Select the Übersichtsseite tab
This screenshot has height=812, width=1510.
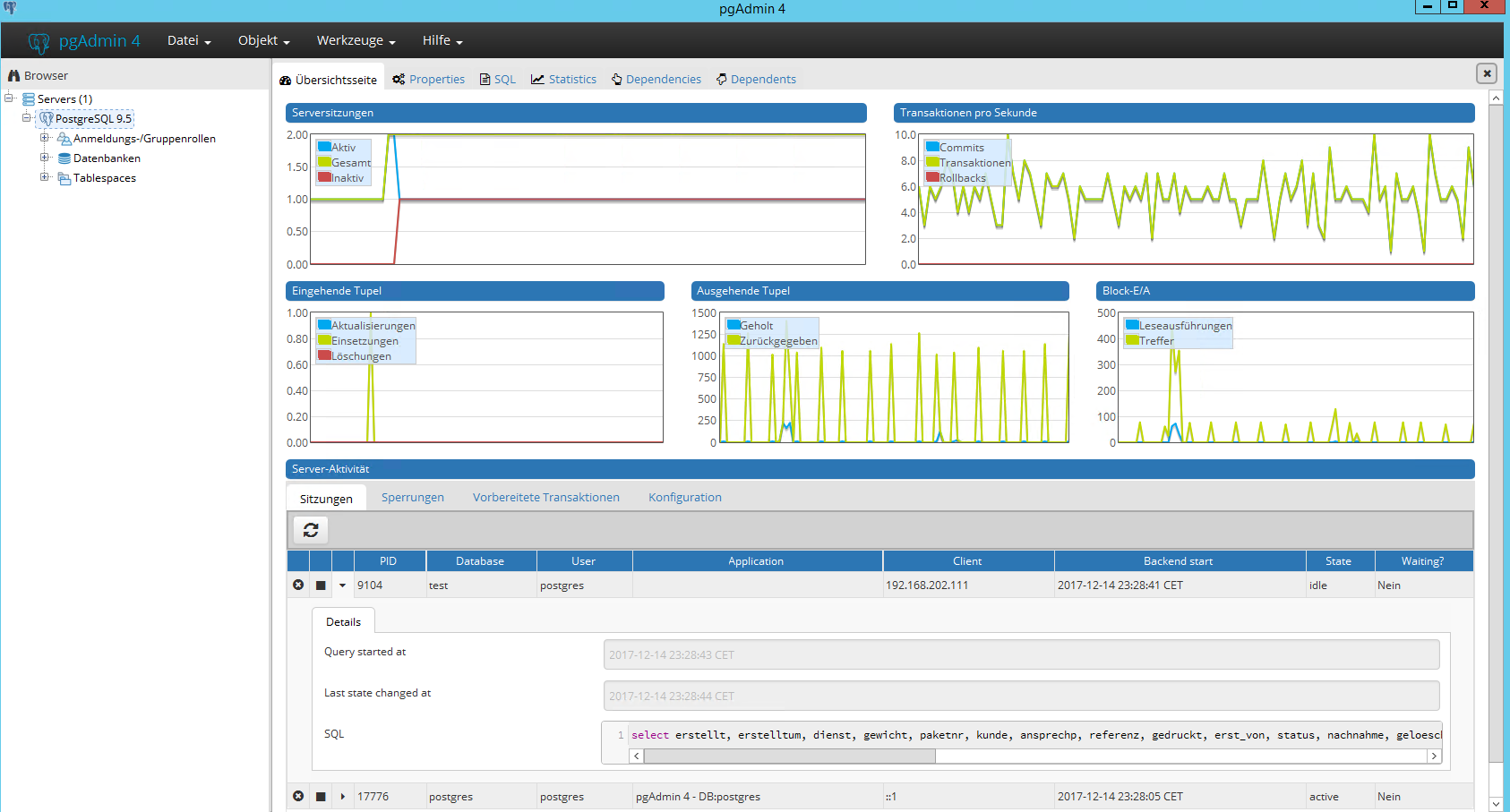(x=328, y=80)
